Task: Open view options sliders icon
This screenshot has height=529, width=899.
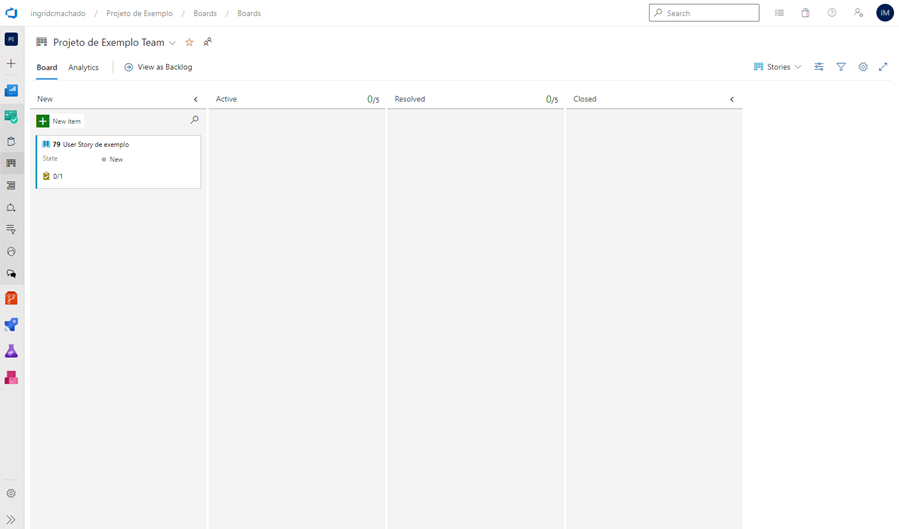Action: pos(819,67)
